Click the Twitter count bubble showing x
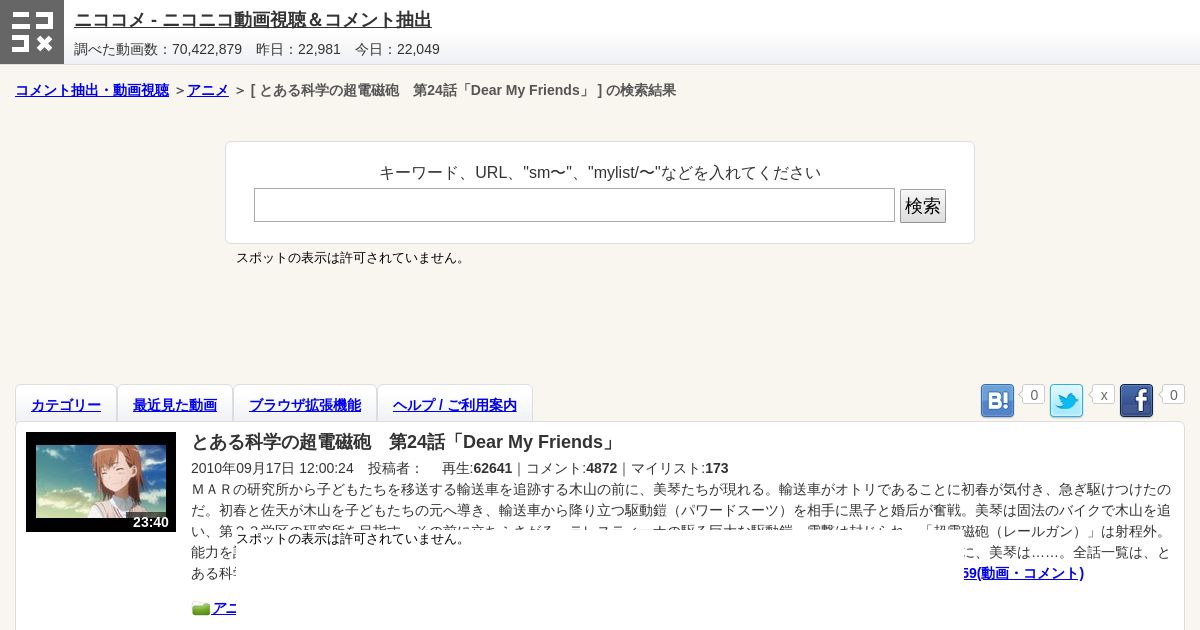 point(1103,395)
